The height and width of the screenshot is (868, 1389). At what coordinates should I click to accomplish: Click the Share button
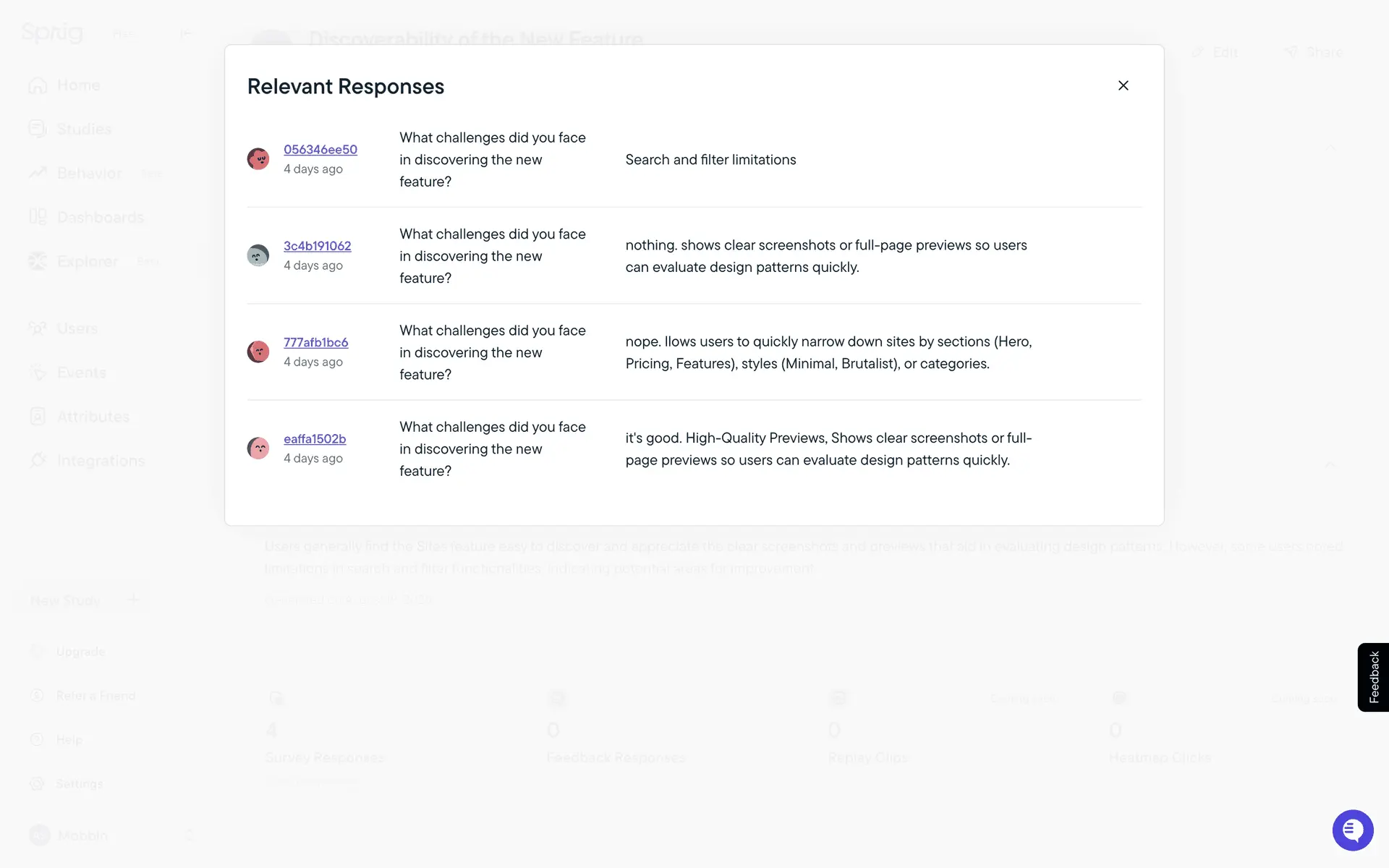click(x=1313, y=52)
